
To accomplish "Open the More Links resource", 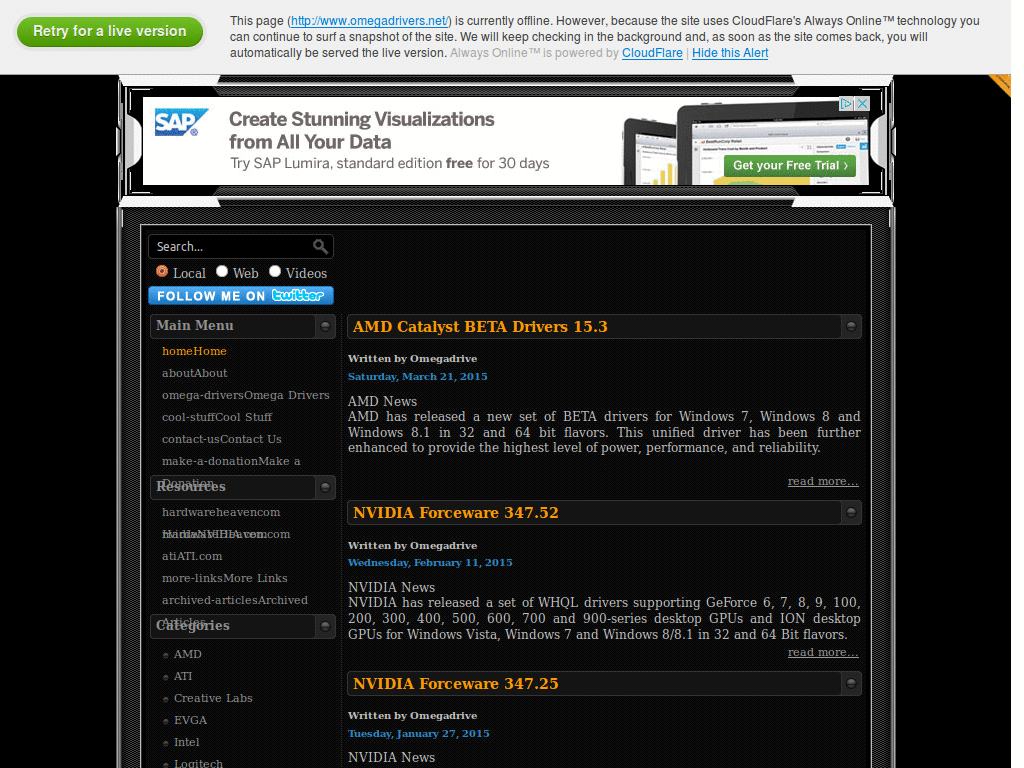I will pyautogui.click(x=225, y=578).
